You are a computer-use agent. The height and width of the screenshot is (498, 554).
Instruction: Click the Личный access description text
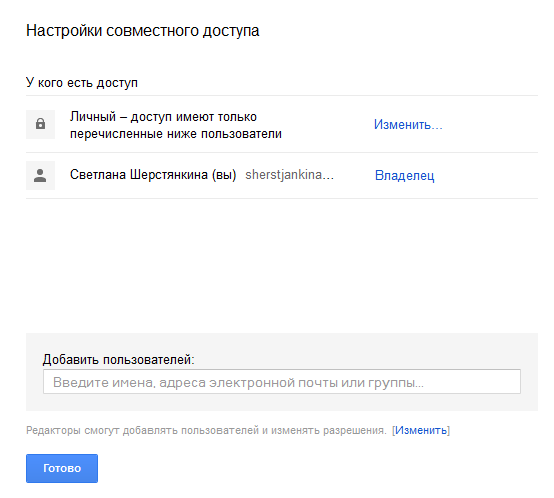point(176,125)
